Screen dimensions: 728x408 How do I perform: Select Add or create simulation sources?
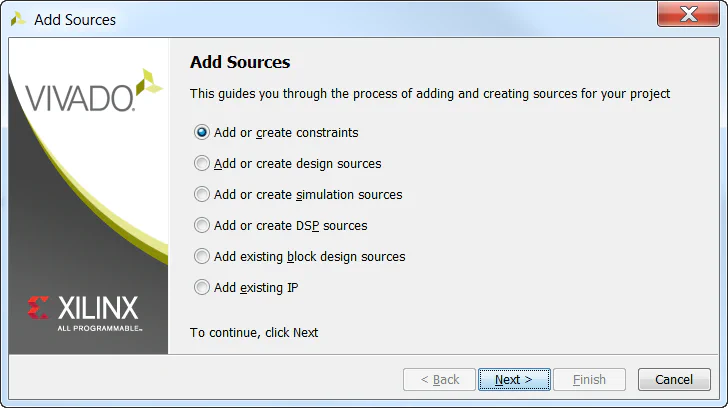tap(203, 194)
